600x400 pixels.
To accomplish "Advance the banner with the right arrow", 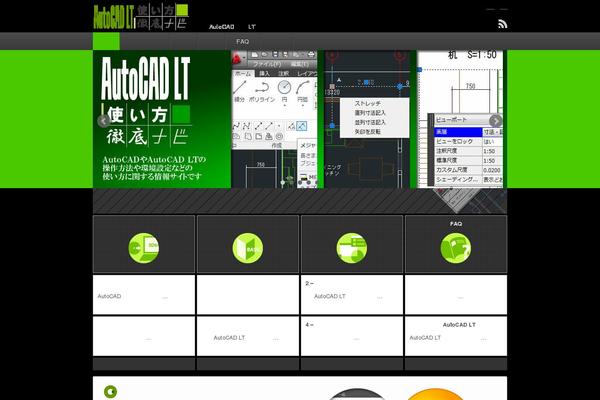I will click(x=496, y=121).
